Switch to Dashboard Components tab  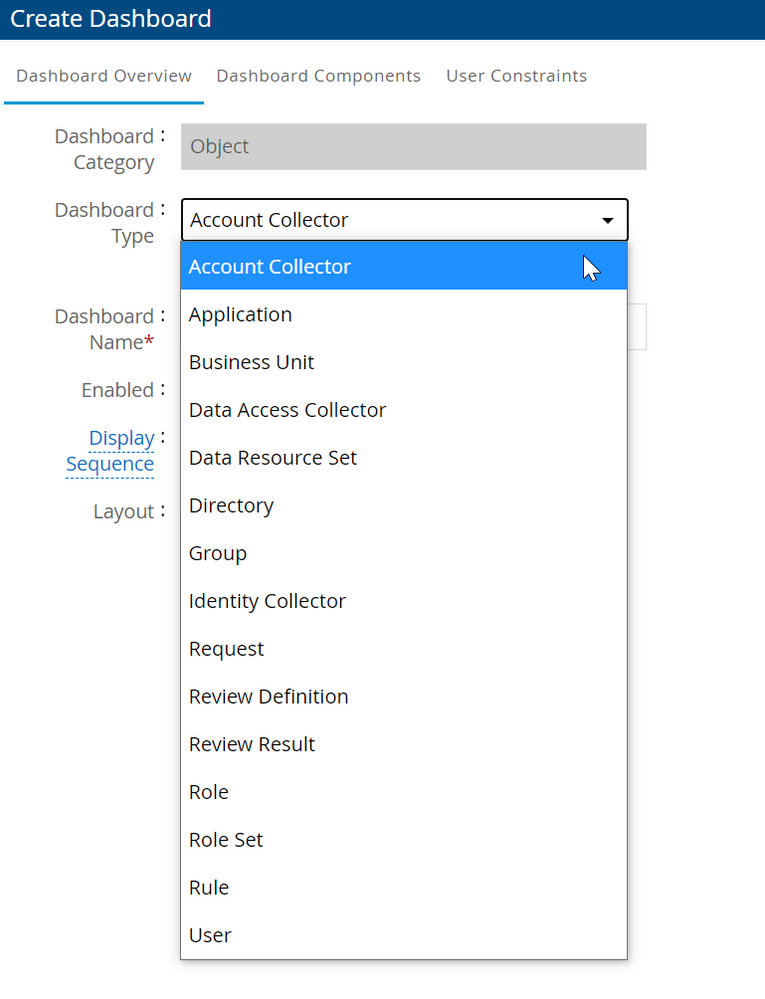click(x=318, y=76)
